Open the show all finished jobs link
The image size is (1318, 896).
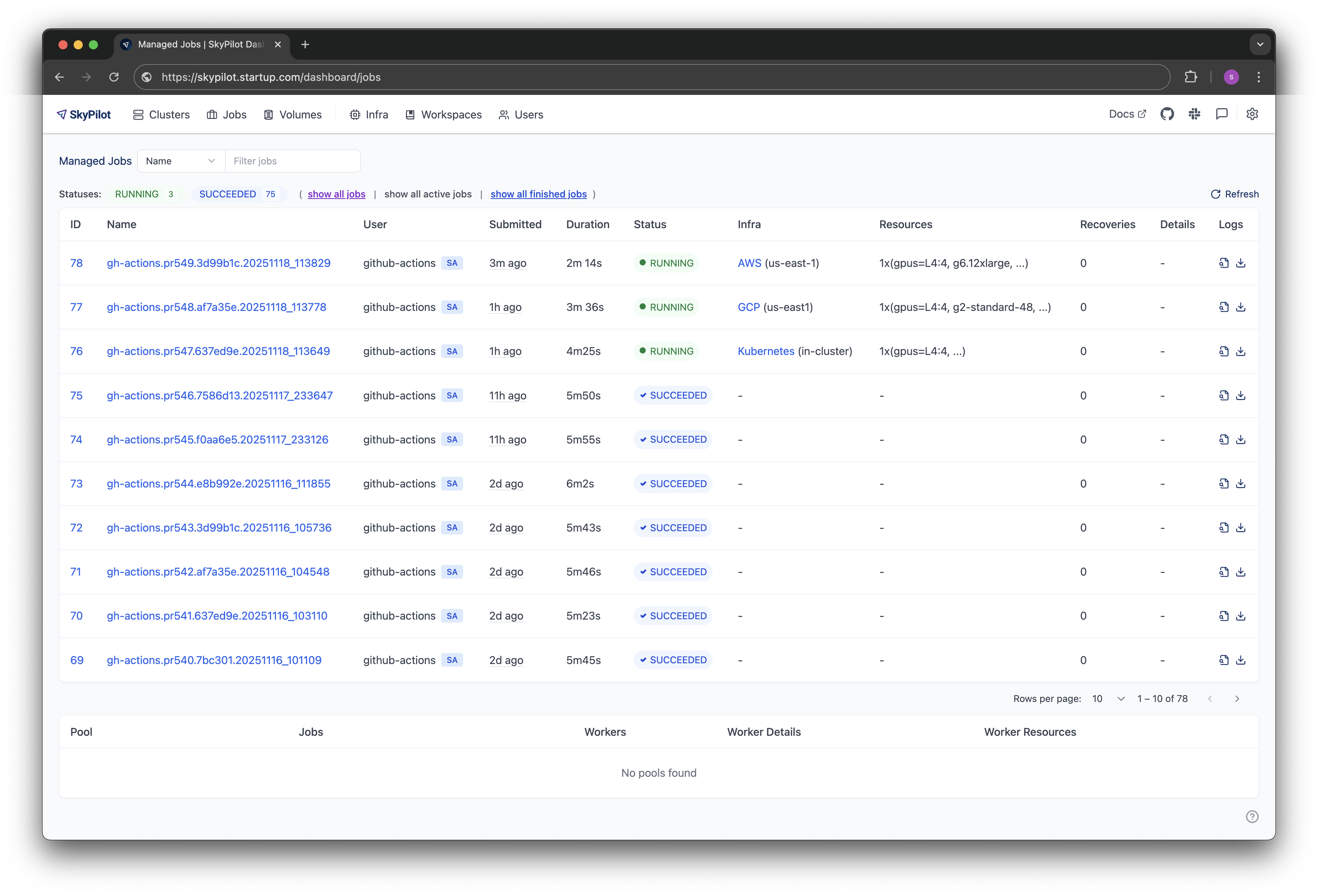(x=538, y=194)
